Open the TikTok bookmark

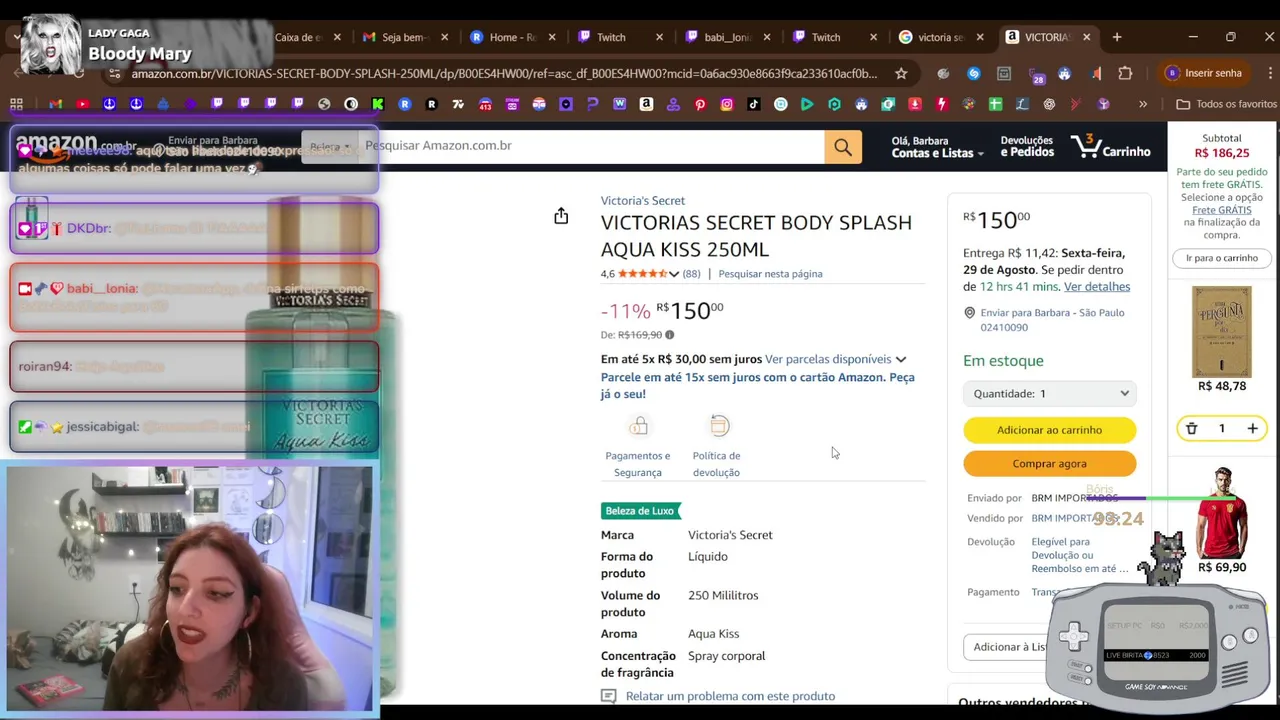tap(754, 104)
